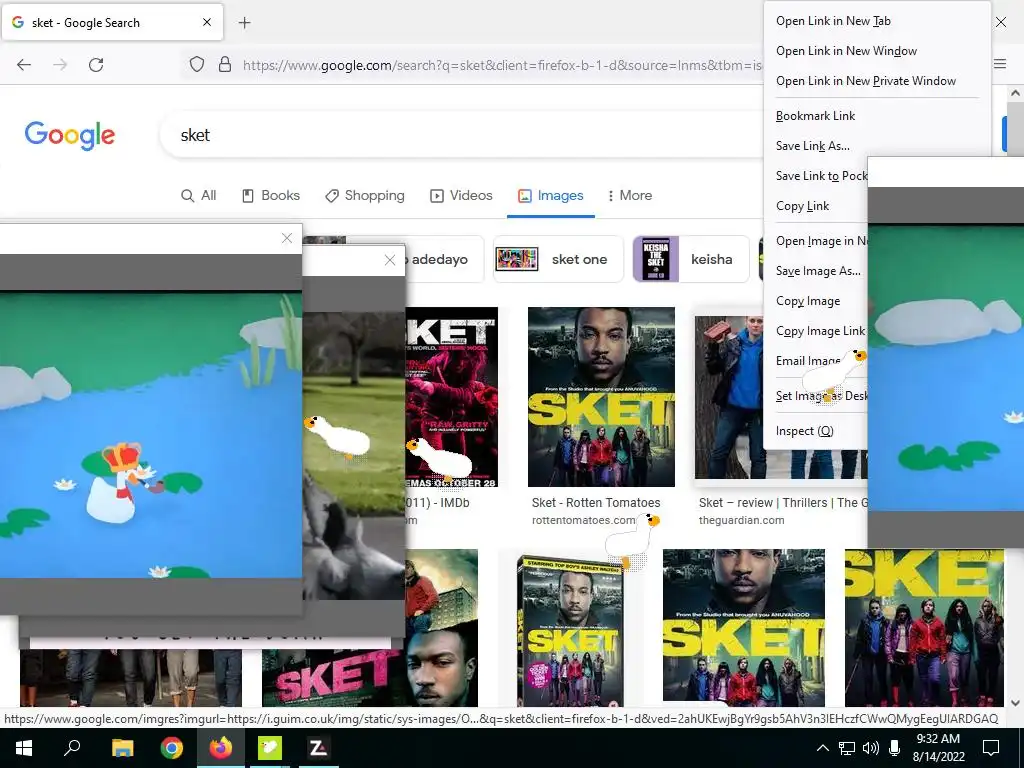The image size is (1024, 768).
Task: Select the 'keisha' suggestion chip
Action: (x=691, y=259)
